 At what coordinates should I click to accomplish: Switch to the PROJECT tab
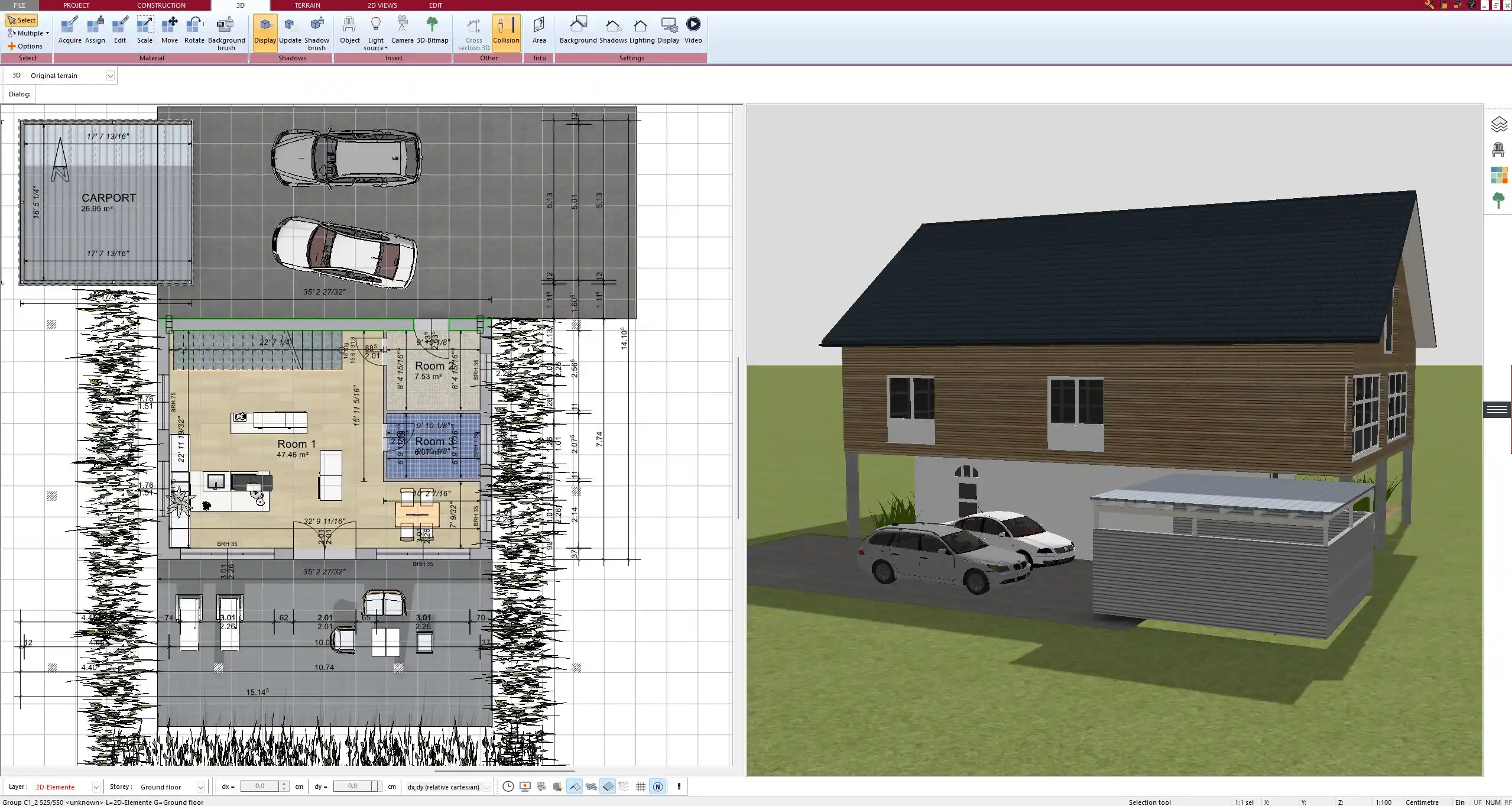click(x=76, y=5)
